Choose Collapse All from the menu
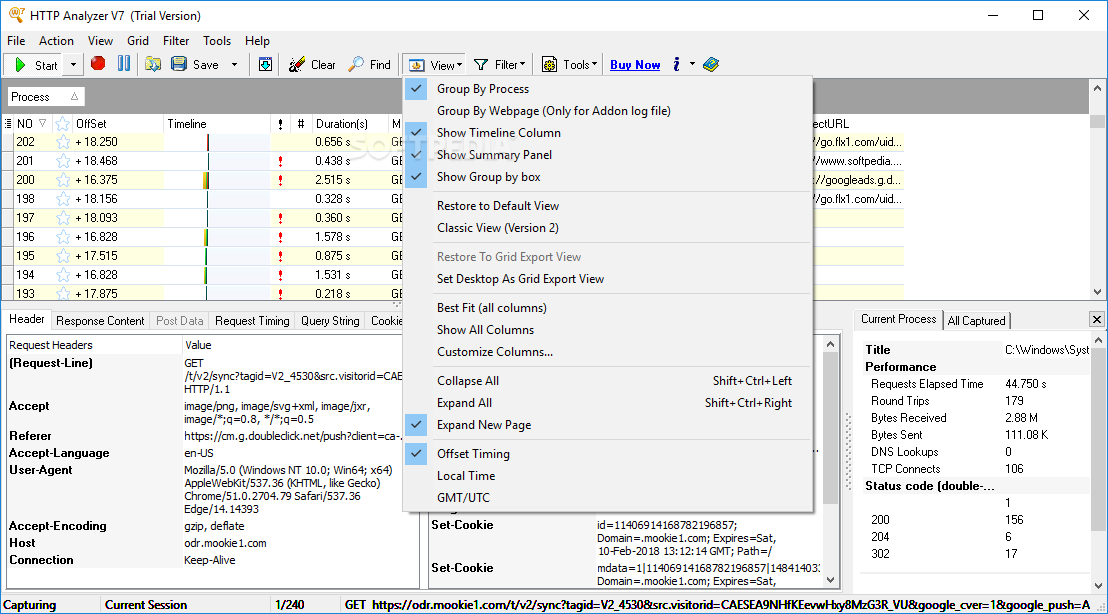This screenshot has width=1108, height=614. tap(468, 381)
